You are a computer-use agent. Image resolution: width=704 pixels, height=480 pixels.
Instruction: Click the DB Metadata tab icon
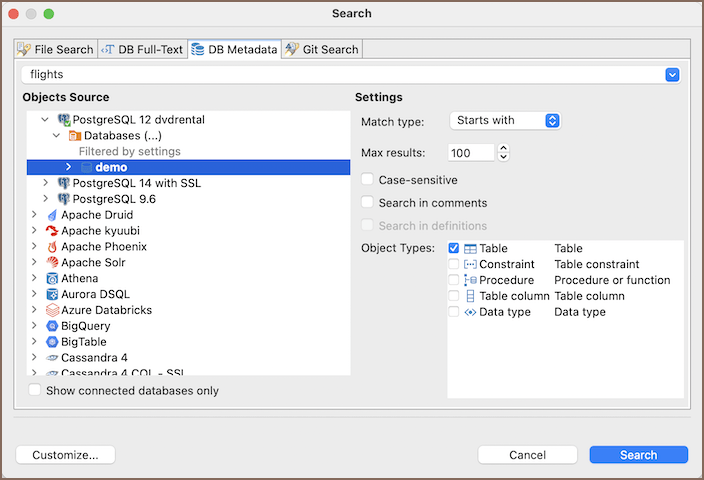point(198,49)
